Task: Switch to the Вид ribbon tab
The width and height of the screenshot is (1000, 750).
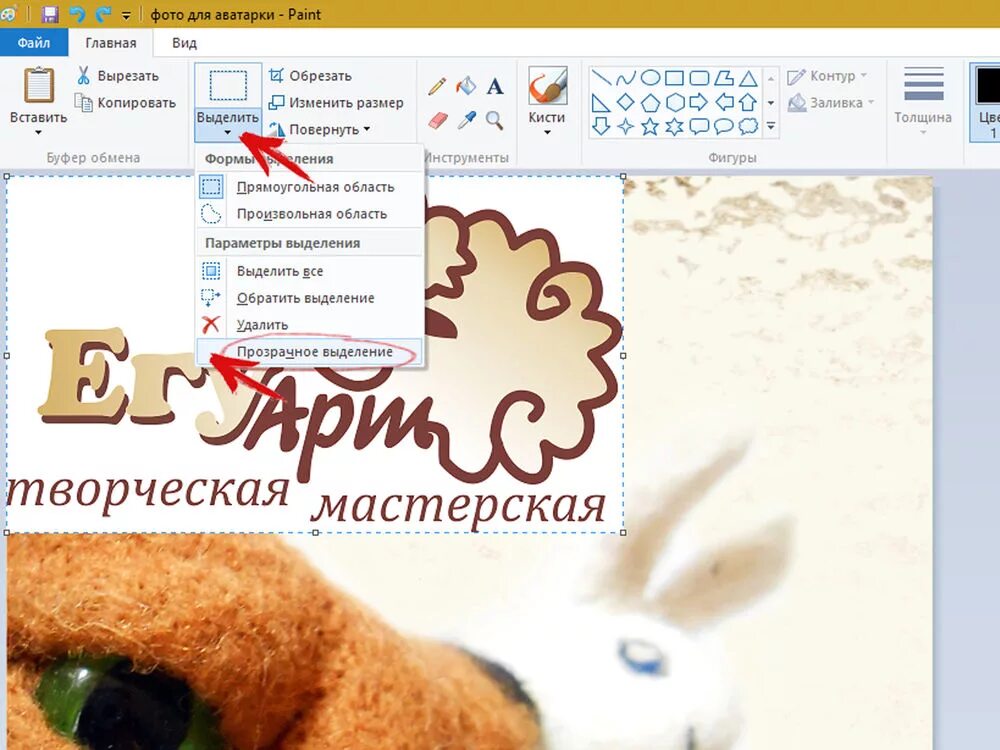Action: click(x=184, y=43)
